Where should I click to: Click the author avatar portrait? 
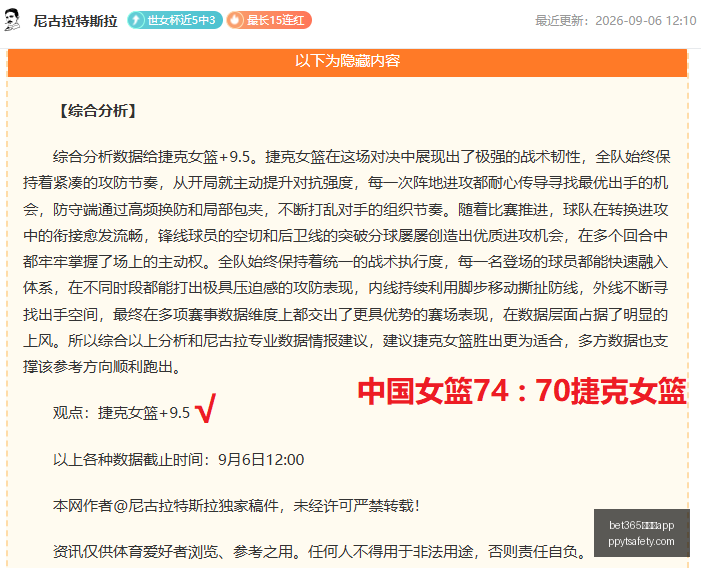[x=12, y=20]
